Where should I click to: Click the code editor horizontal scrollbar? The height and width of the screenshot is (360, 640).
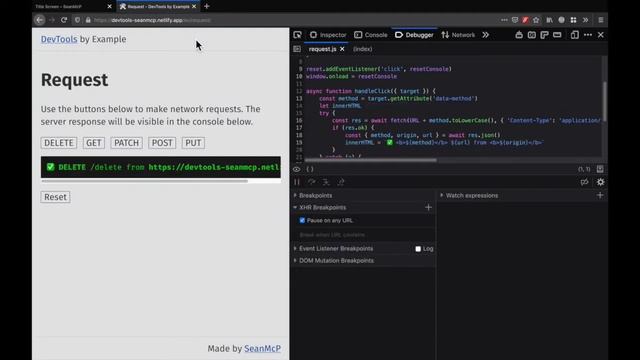371,160
